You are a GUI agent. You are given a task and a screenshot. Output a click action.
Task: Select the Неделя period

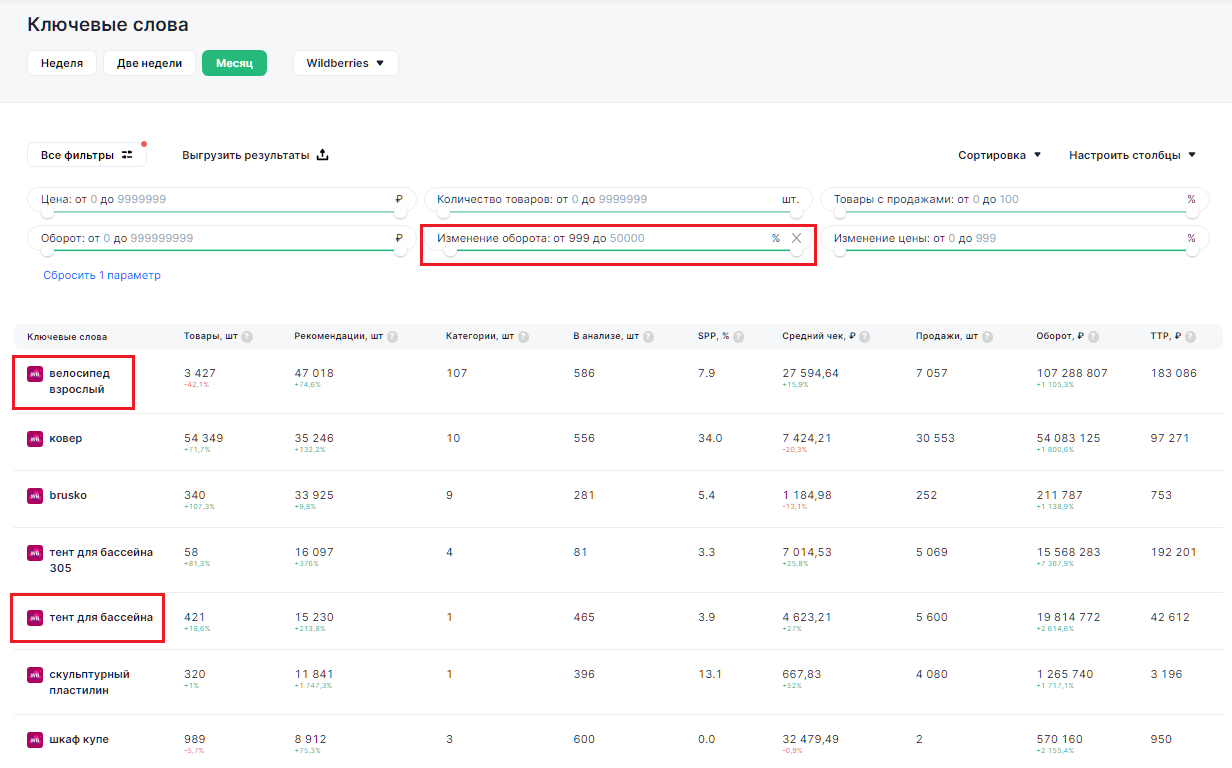[x=62, y=63]
